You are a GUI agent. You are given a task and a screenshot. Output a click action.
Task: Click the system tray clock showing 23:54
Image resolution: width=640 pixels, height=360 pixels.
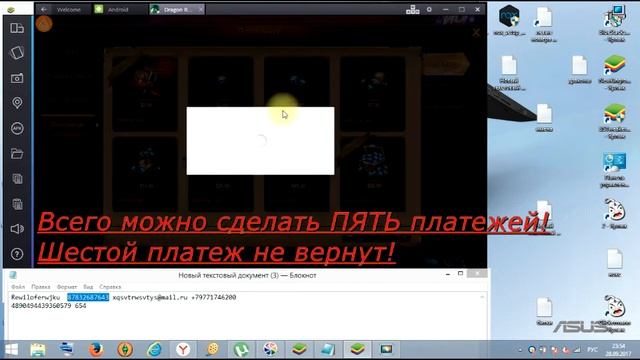619,349
